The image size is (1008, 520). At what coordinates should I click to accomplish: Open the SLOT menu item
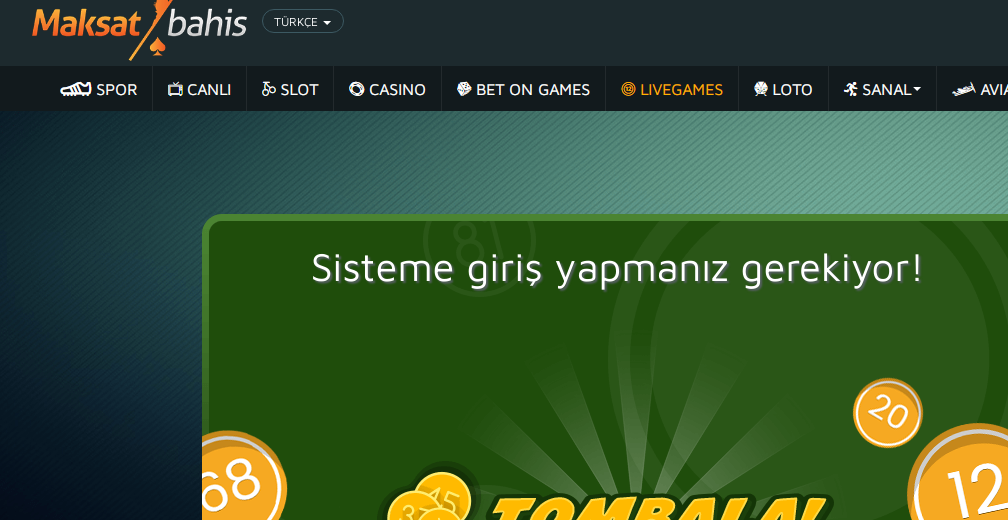coord(290,89)
